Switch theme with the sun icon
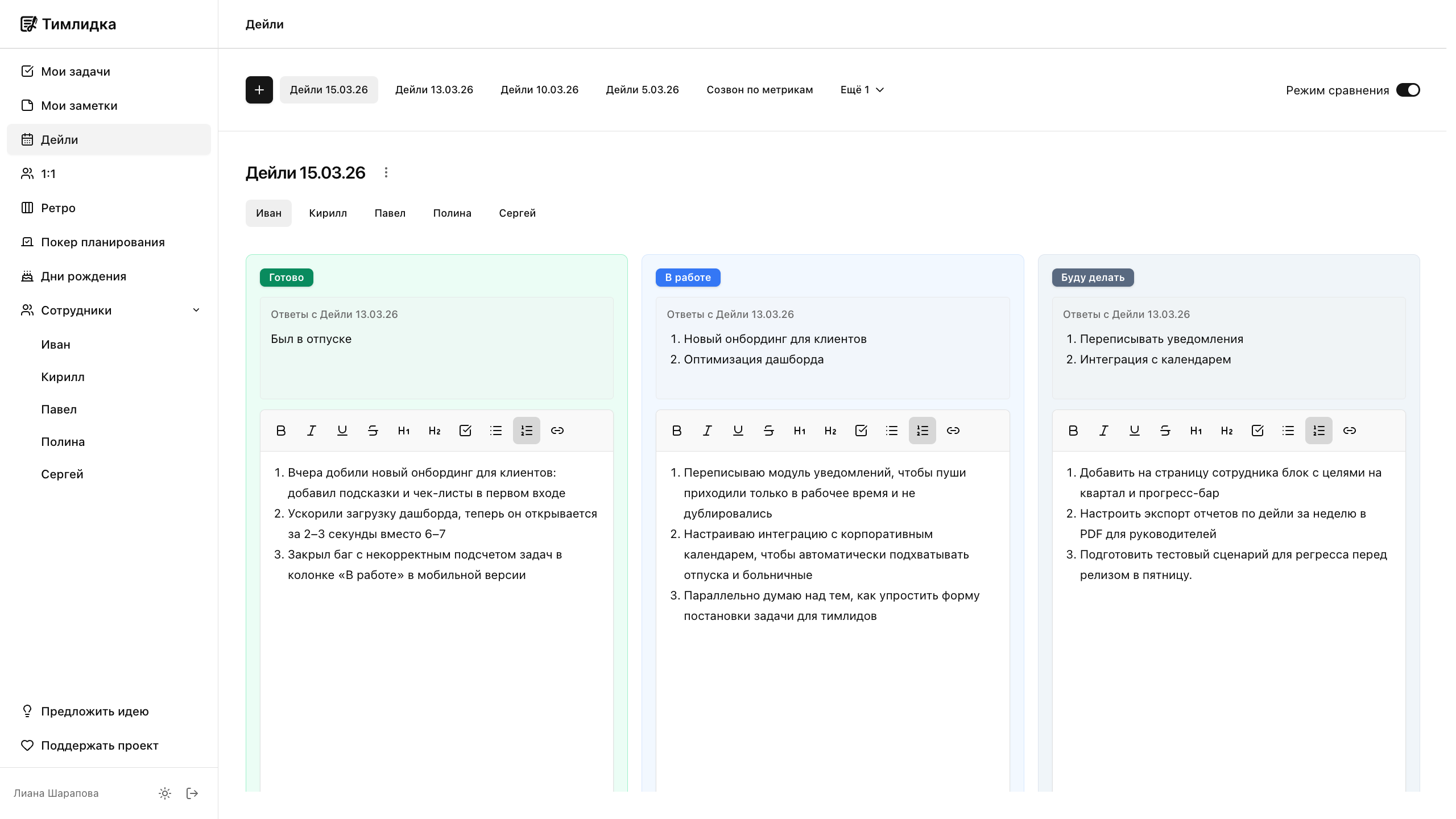1456x819 pixels. click(165, 793)
